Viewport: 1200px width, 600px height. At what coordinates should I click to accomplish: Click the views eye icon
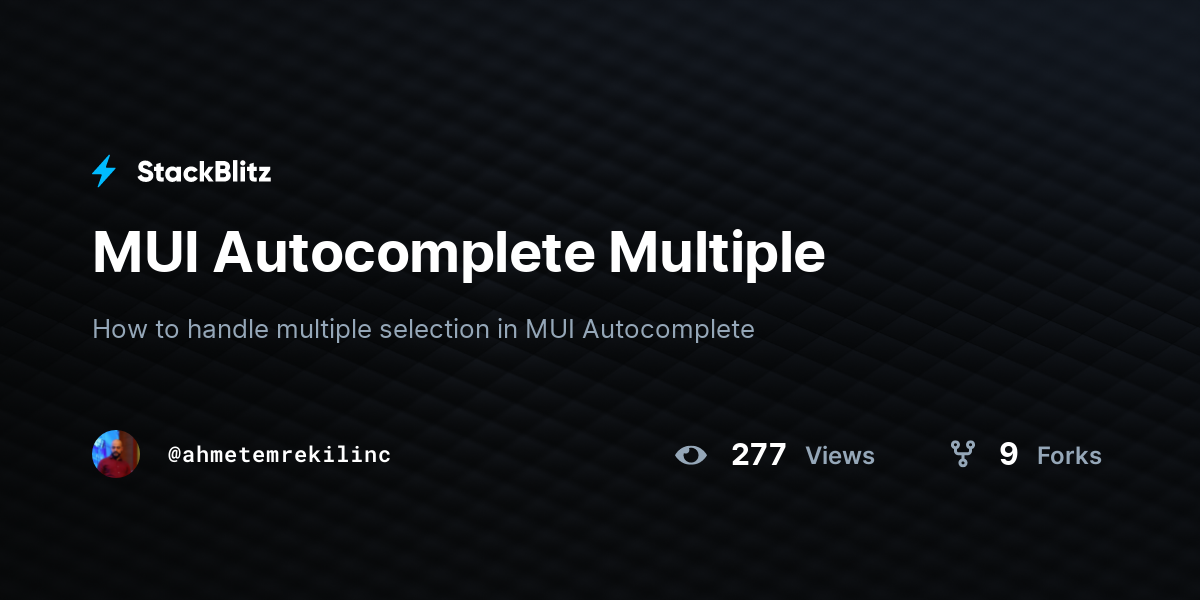(690, 455)
